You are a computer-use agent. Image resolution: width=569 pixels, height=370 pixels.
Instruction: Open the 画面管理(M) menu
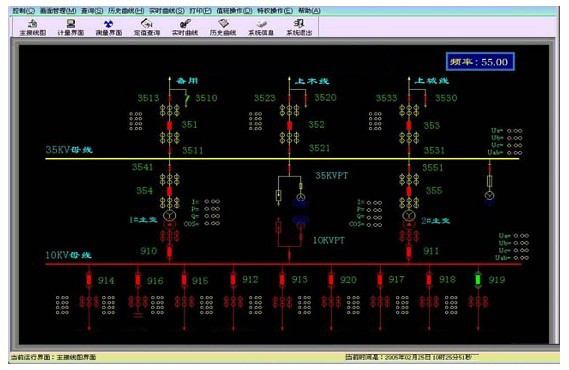[x=58, y=11]
